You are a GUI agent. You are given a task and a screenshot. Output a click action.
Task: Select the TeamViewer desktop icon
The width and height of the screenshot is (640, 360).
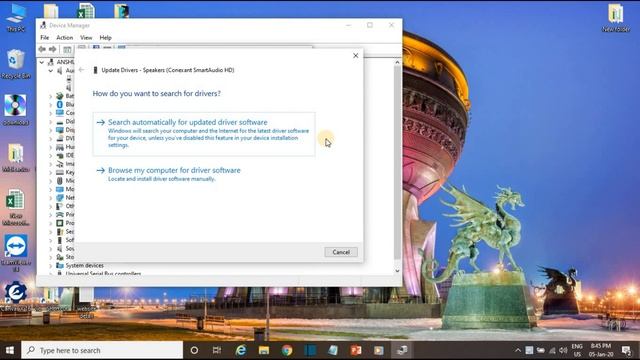(x=16, y=253)
